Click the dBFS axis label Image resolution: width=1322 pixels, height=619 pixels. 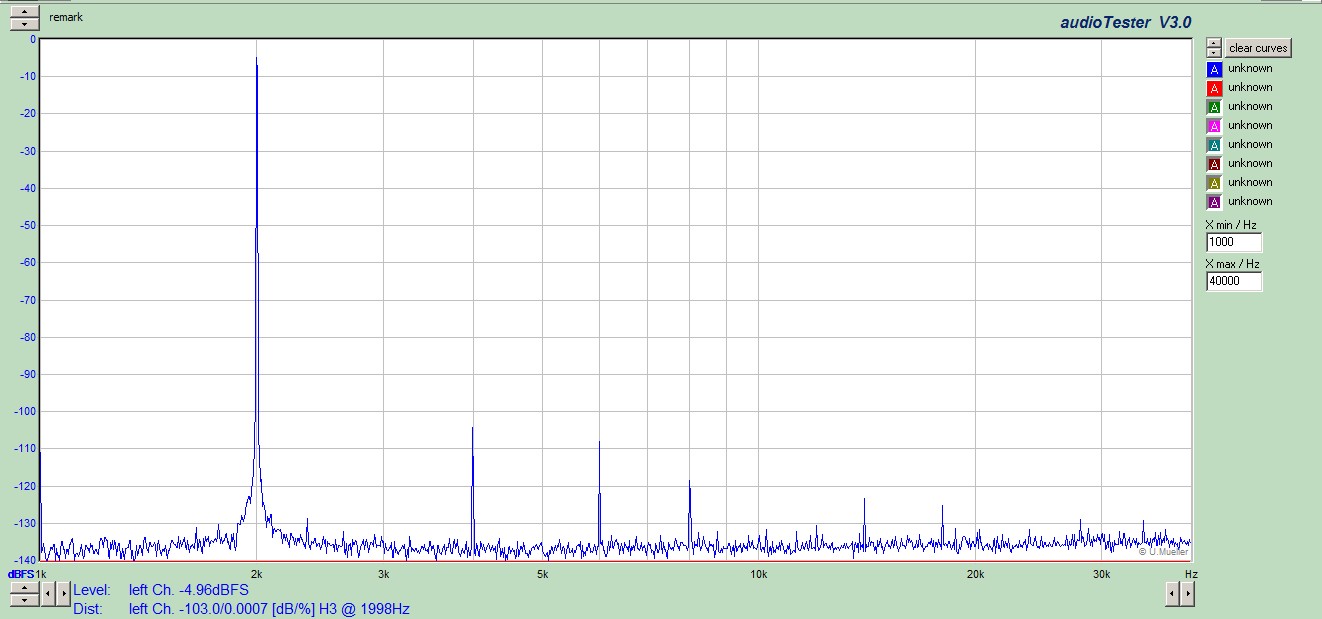(x=21, y=574)
